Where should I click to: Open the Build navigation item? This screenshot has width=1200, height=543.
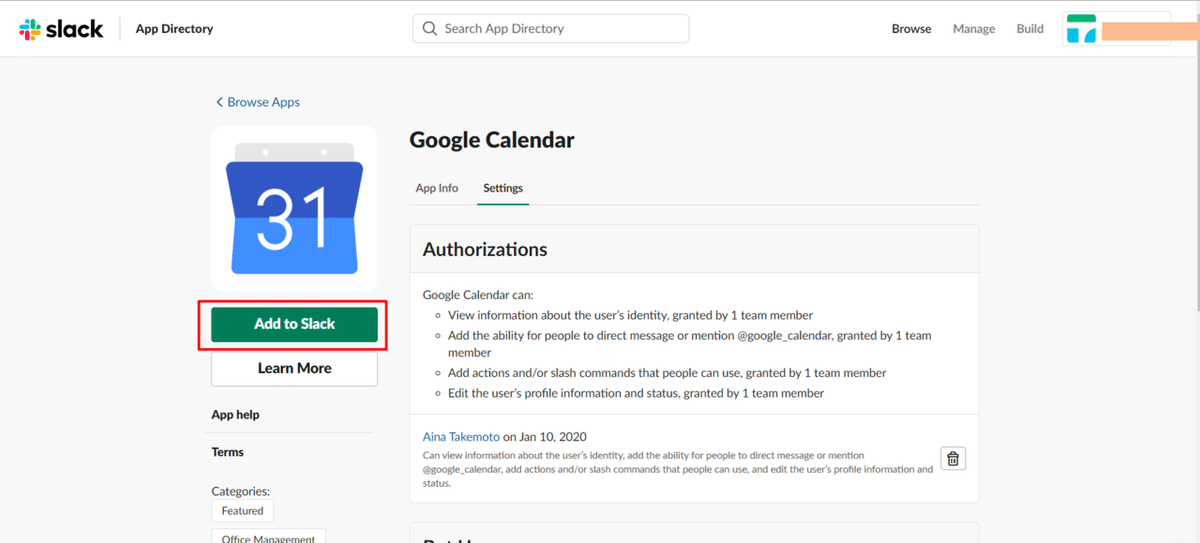click(1030, 29)
